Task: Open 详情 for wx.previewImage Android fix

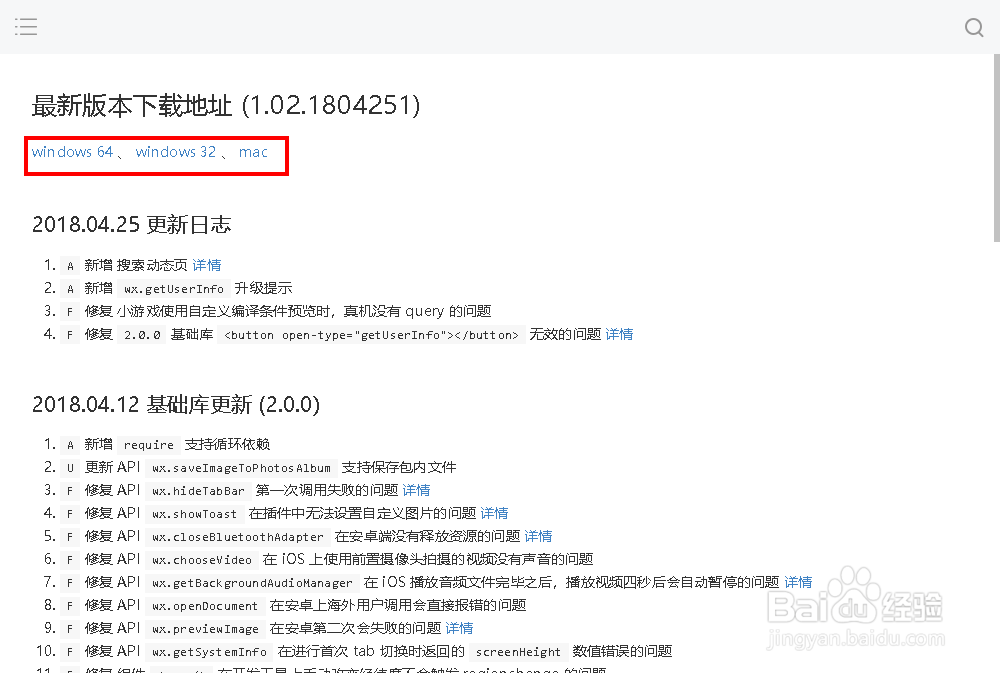Action: [459, 628]
